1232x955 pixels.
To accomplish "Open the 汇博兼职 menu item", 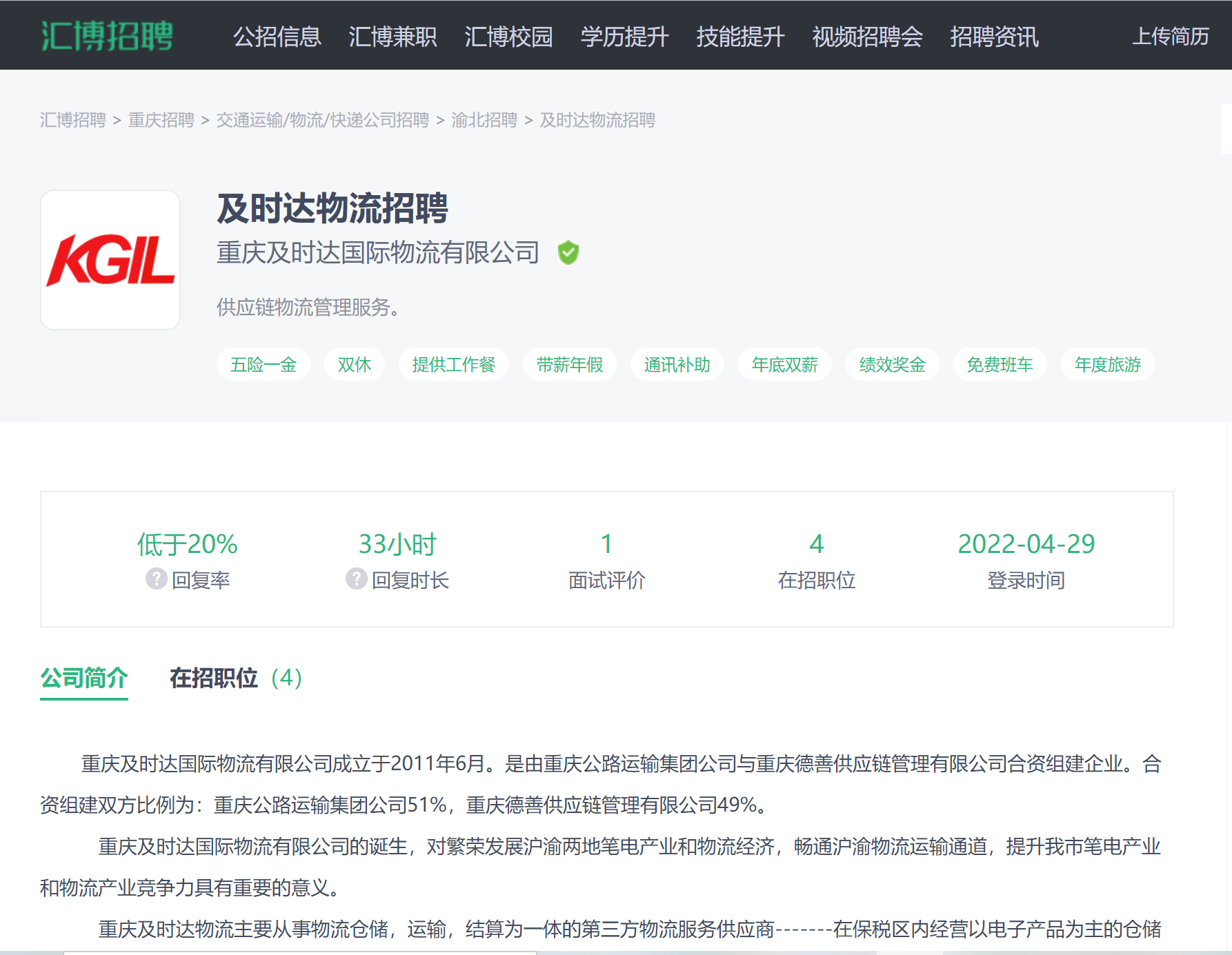I will pyautogui.click(x=393, y=36).
